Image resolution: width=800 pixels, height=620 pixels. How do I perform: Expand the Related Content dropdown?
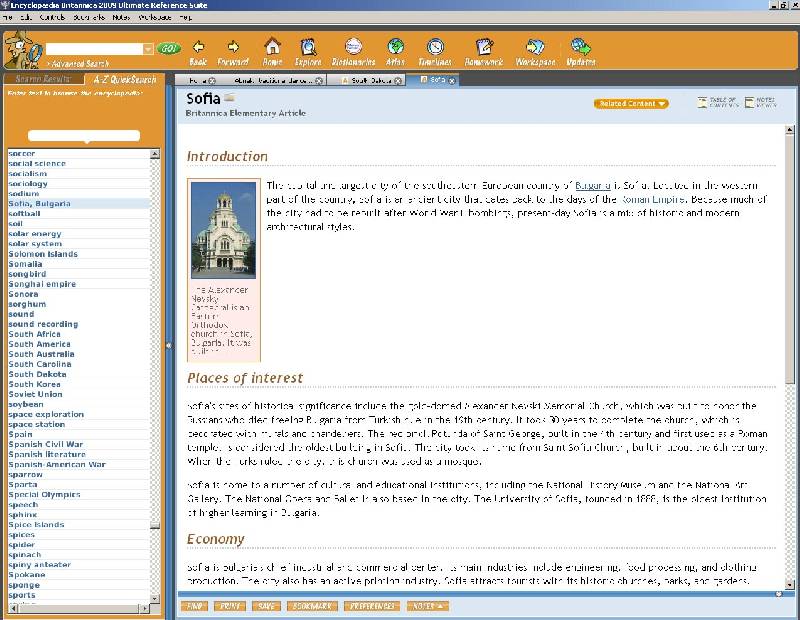[x=631, y=104]
